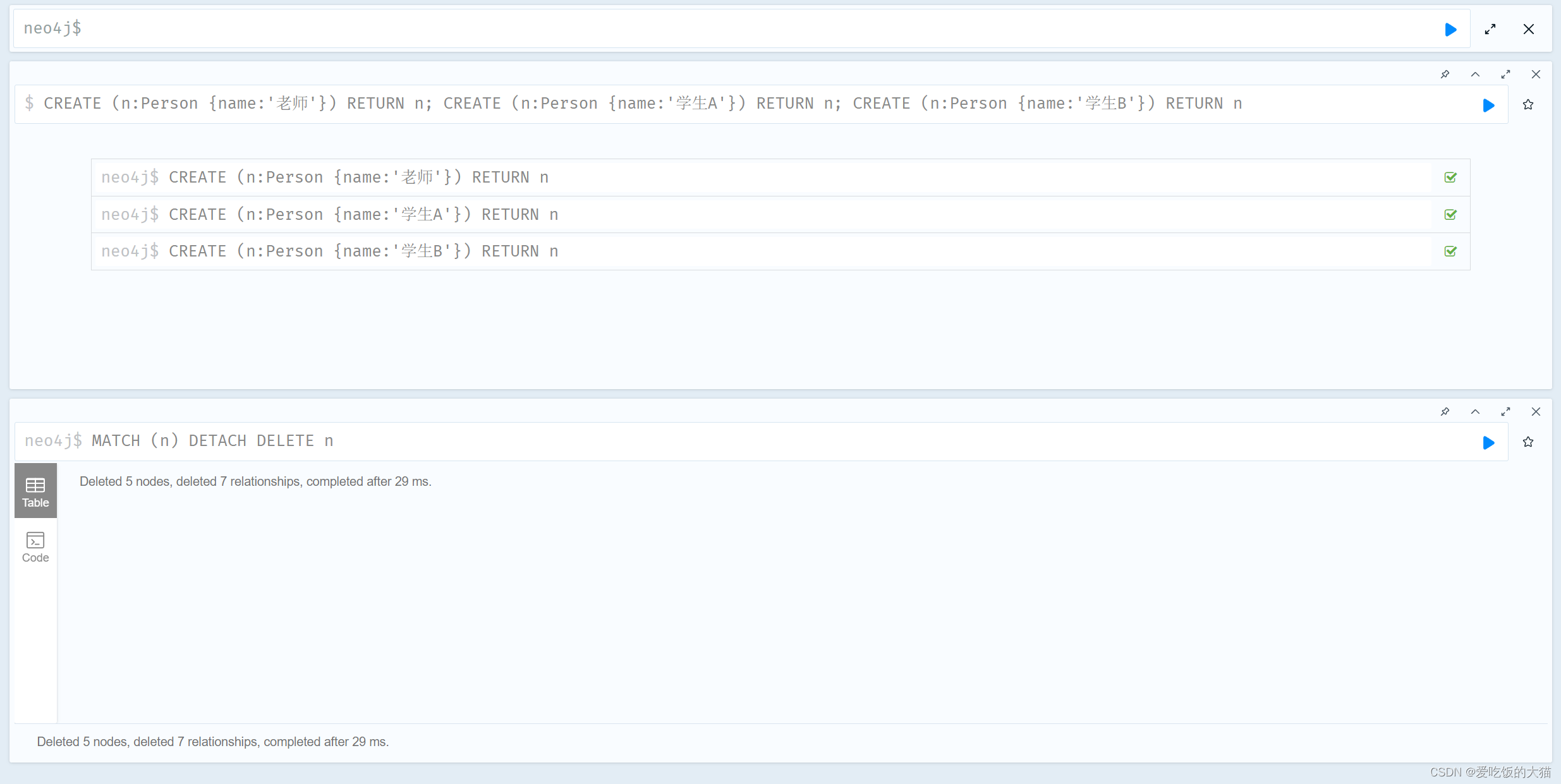Viewport: 1561px width, 784px height.
Task: Close the DETACH DELETE result frame
Action: 1536,412
